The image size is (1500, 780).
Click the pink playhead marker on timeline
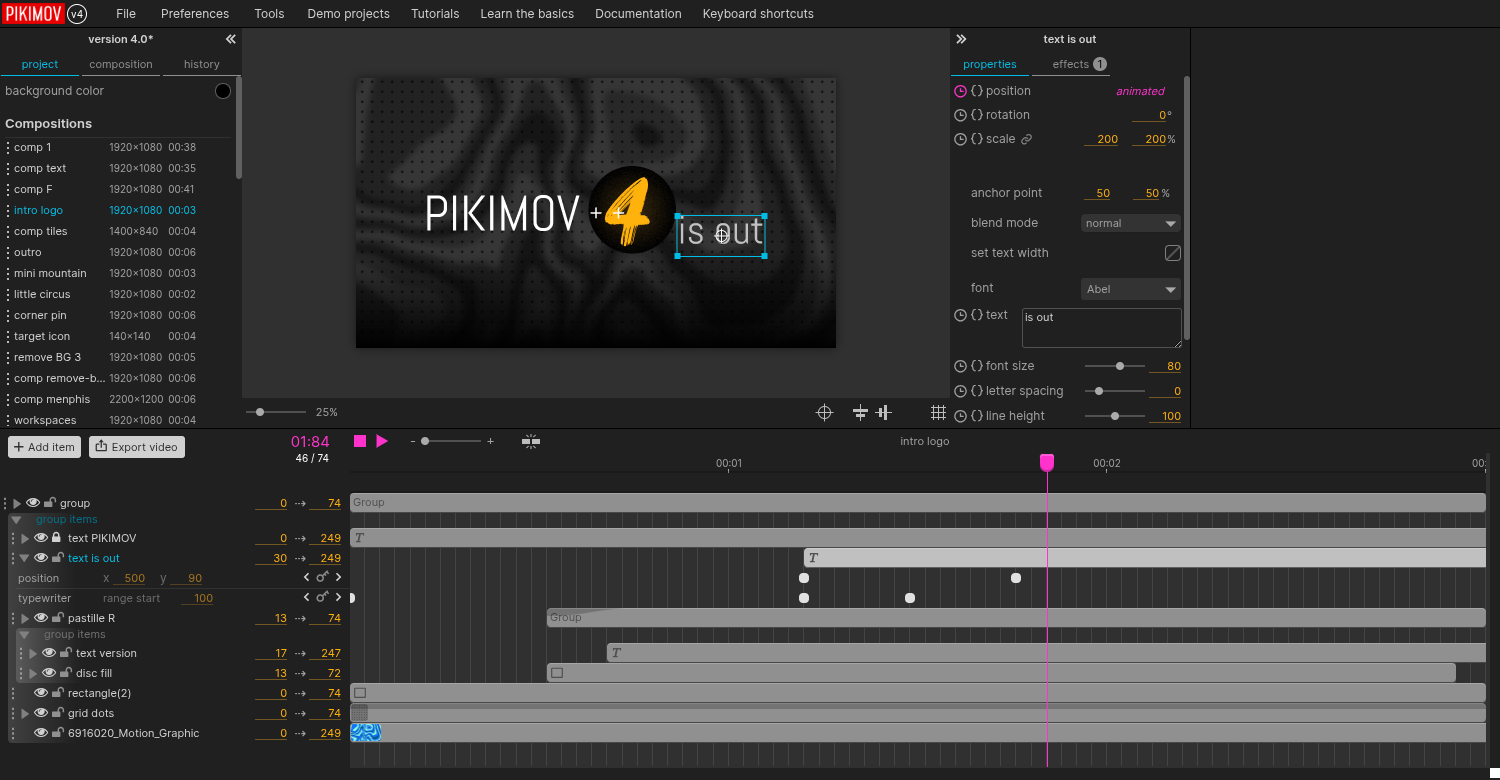[1047, 462]
